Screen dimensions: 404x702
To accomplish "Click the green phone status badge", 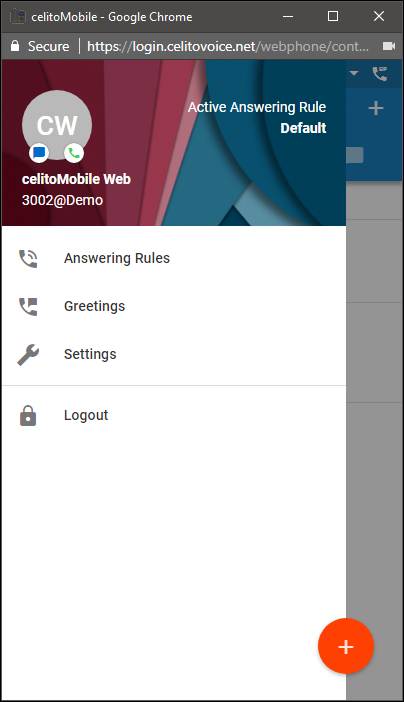I will point(74,153).
